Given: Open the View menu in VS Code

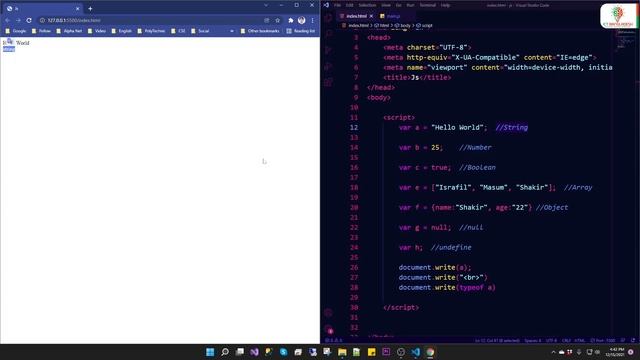Looking at the screenshot, I should point(386,5).
